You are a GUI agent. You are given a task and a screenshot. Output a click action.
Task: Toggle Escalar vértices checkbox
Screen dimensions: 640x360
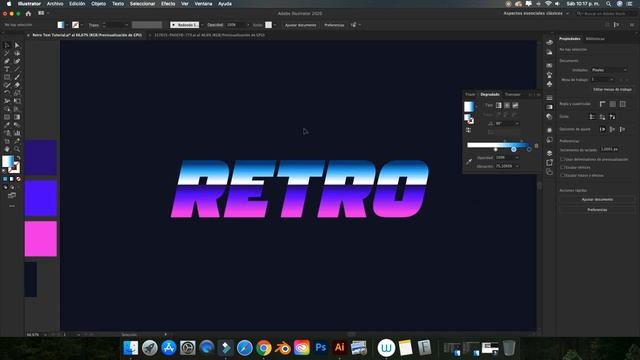coord(562,167)
